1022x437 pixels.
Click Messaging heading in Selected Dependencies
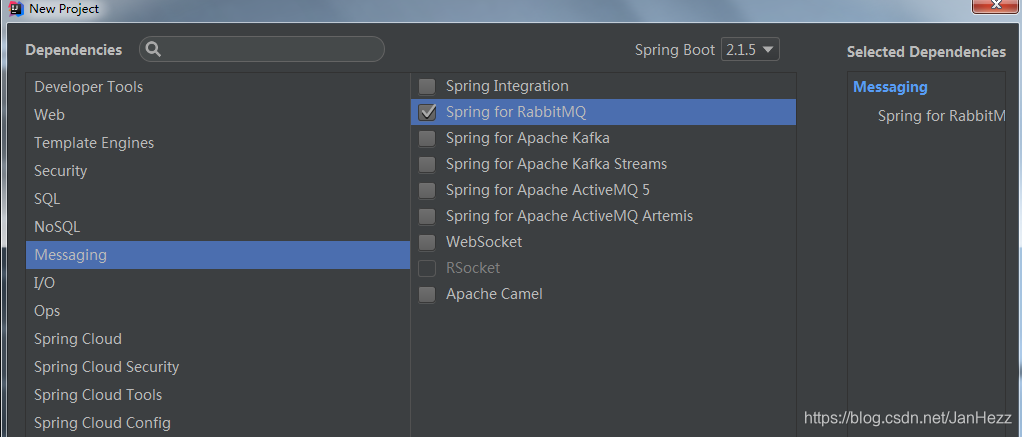890,87
